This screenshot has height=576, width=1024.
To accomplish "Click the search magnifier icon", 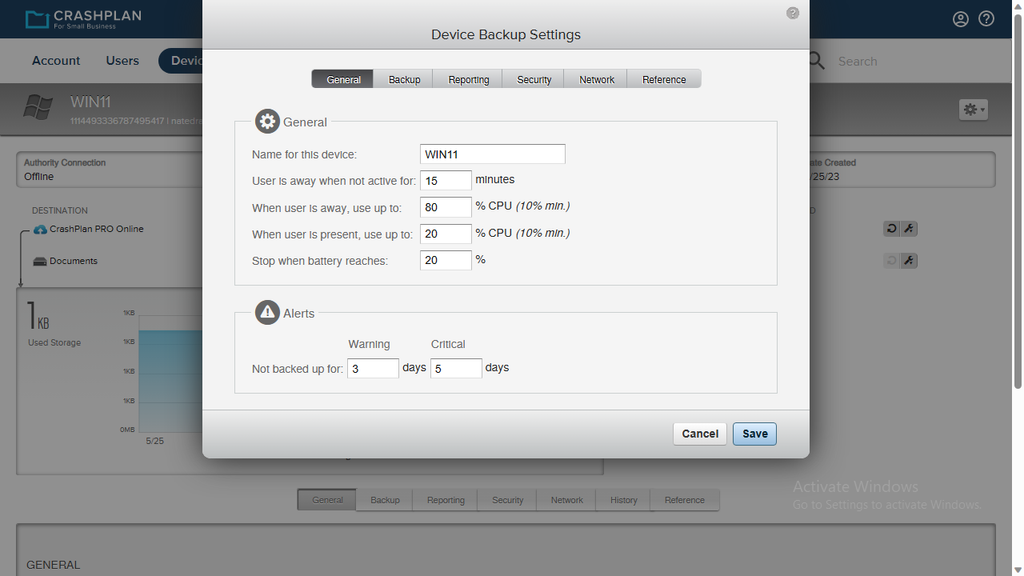I will (x=815, y=60).
